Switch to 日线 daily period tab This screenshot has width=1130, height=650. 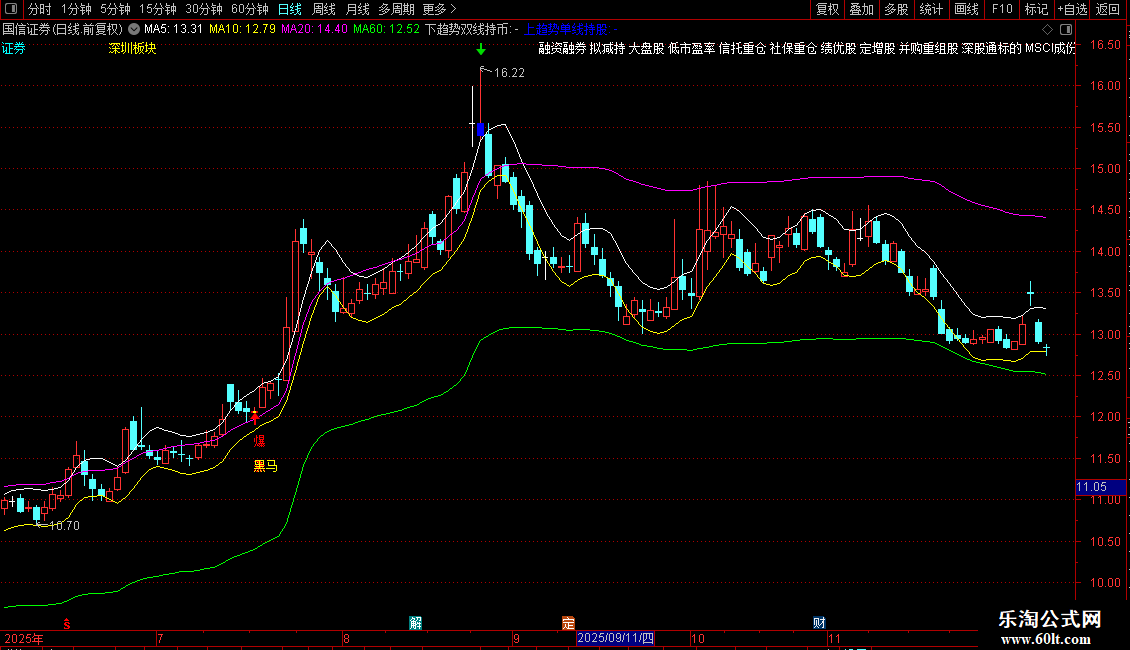click(289, 9)
